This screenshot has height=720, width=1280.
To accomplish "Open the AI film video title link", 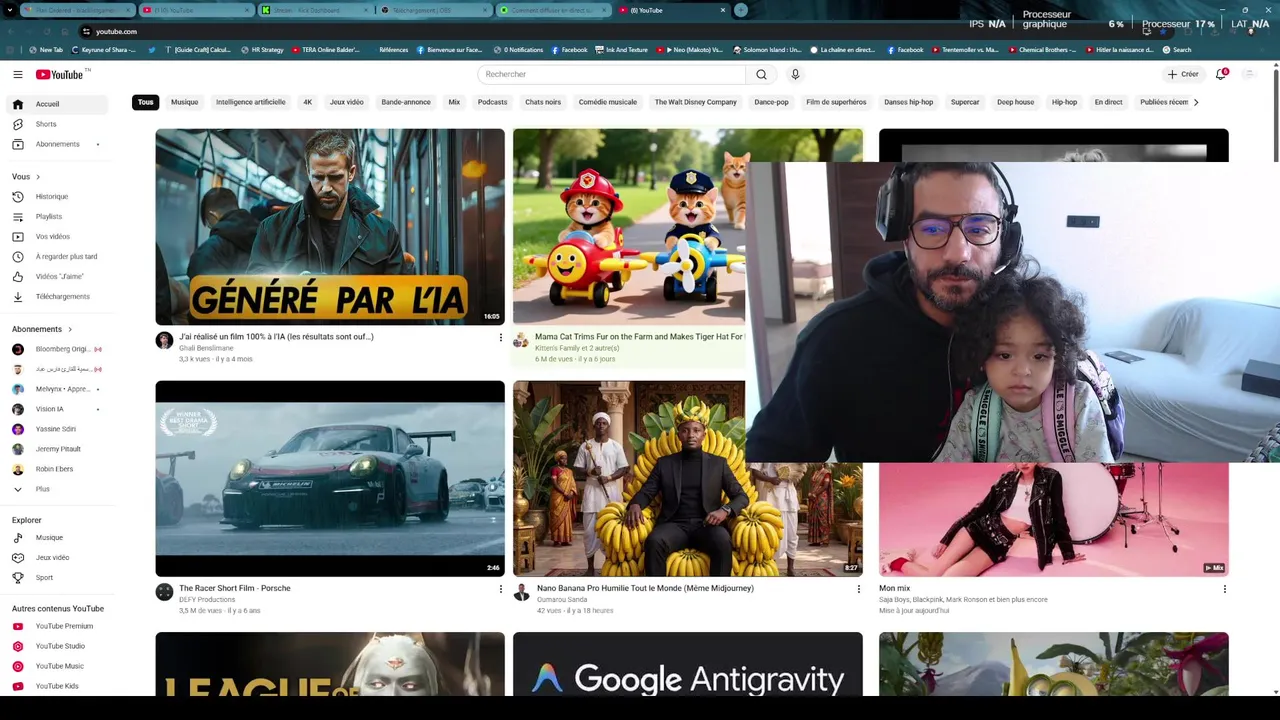I will (276, 337).
